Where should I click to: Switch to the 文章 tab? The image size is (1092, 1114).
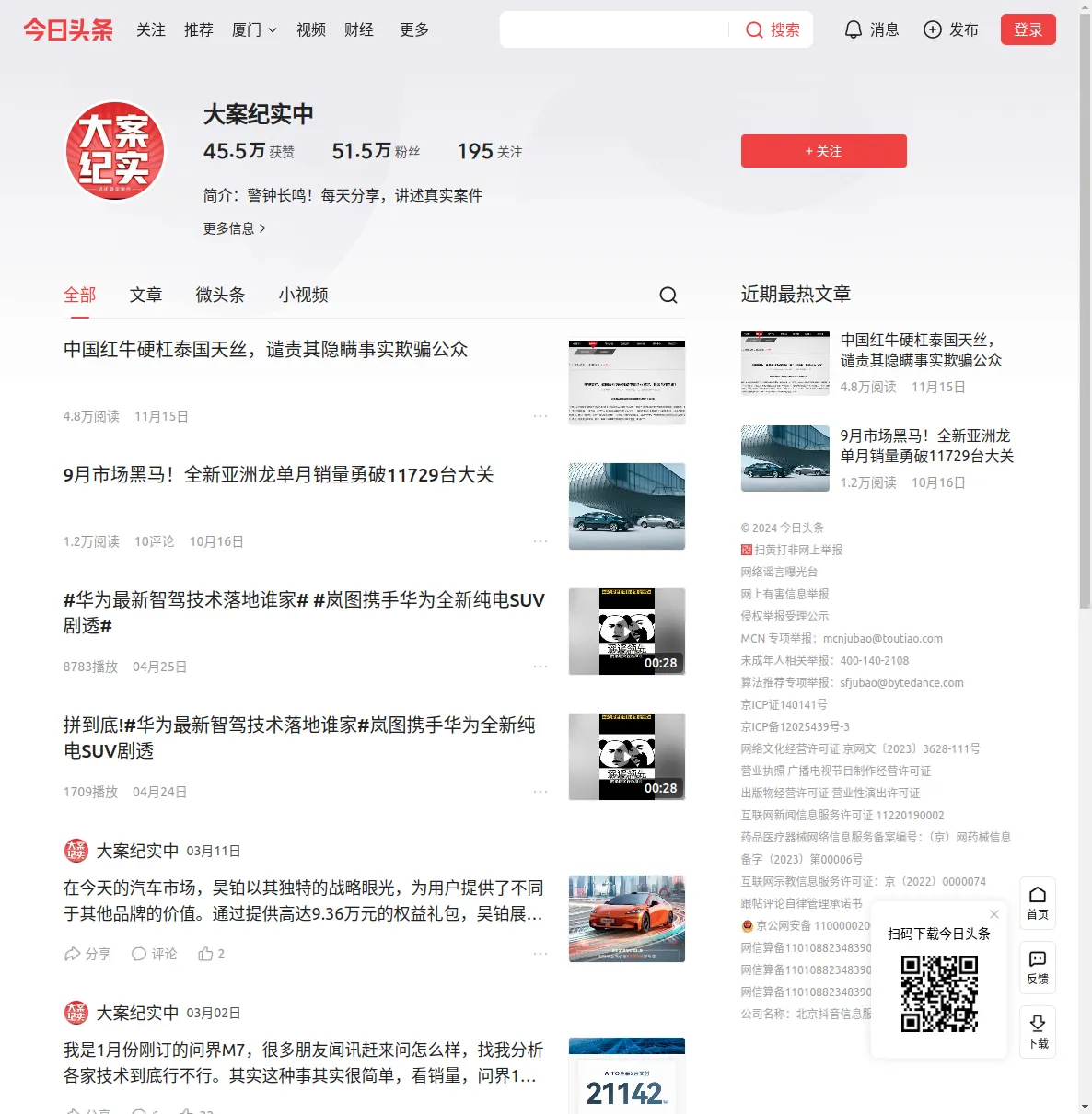pos(146,295)
